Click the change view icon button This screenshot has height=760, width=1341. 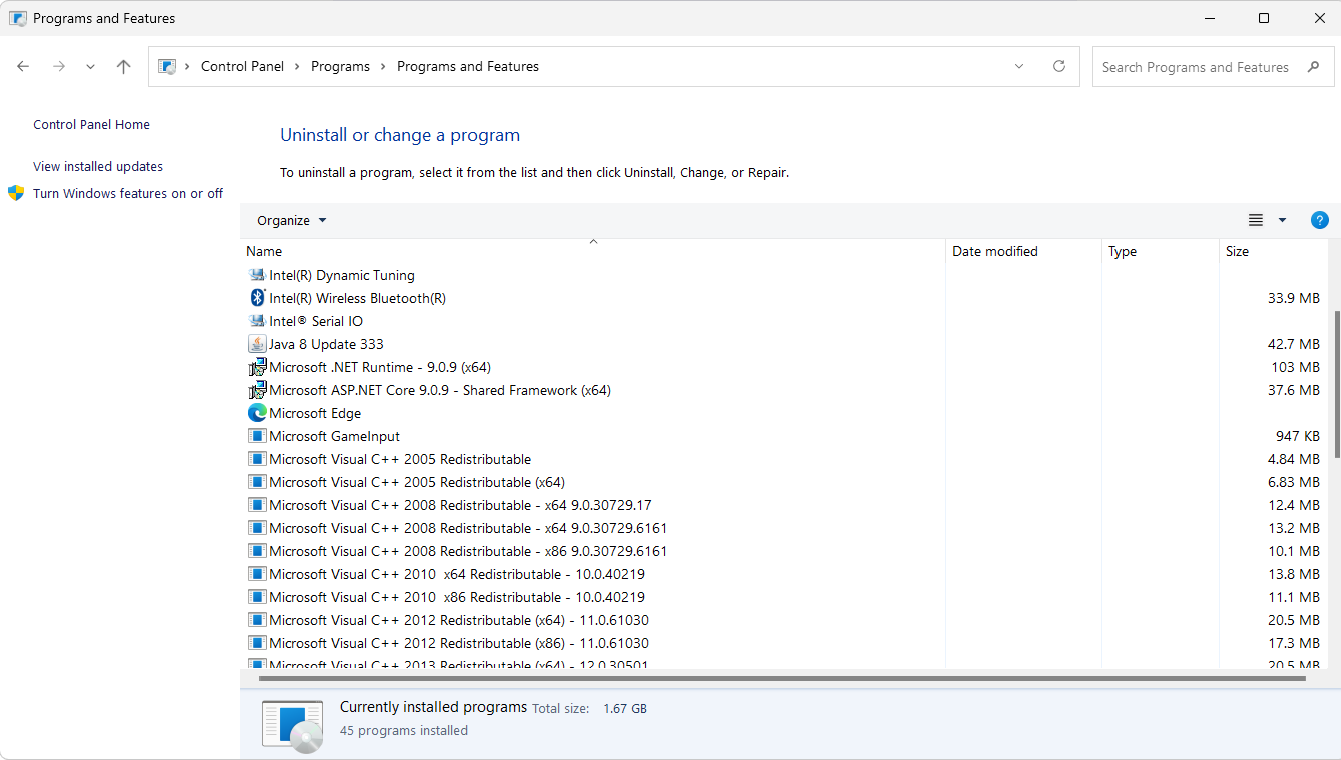point(1256,220)
